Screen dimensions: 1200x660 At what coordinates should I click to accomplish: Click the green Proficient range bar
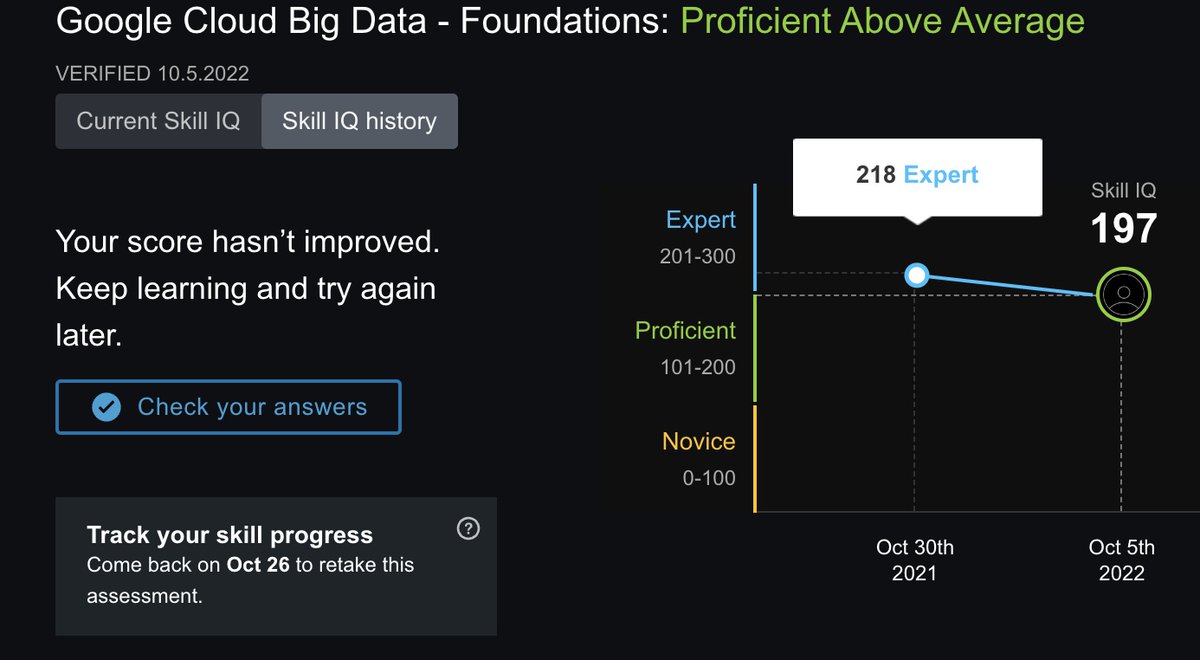point(755,348)
